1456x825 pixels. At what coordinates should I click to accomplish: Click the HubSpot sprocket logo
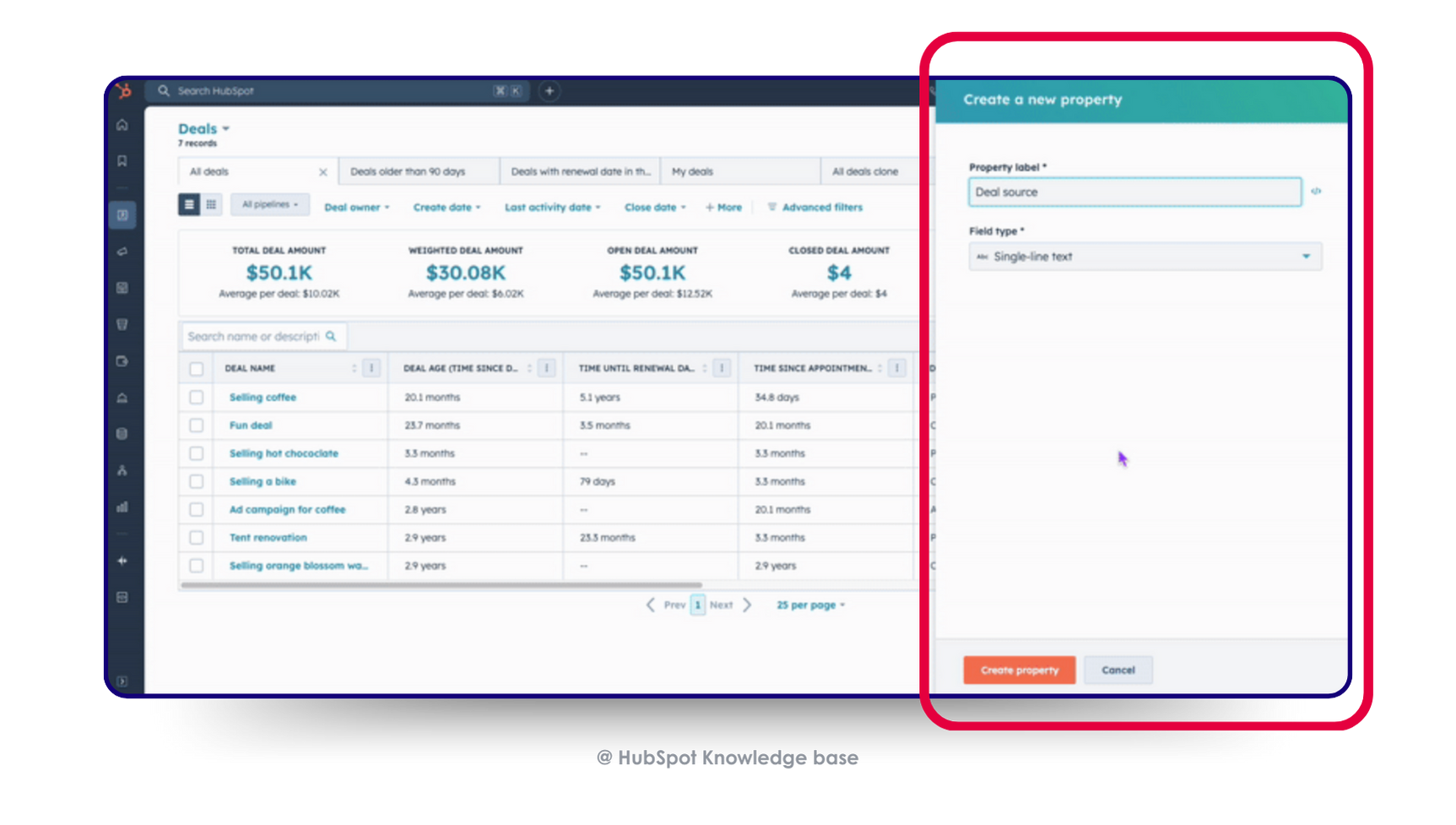coord(124,91)
